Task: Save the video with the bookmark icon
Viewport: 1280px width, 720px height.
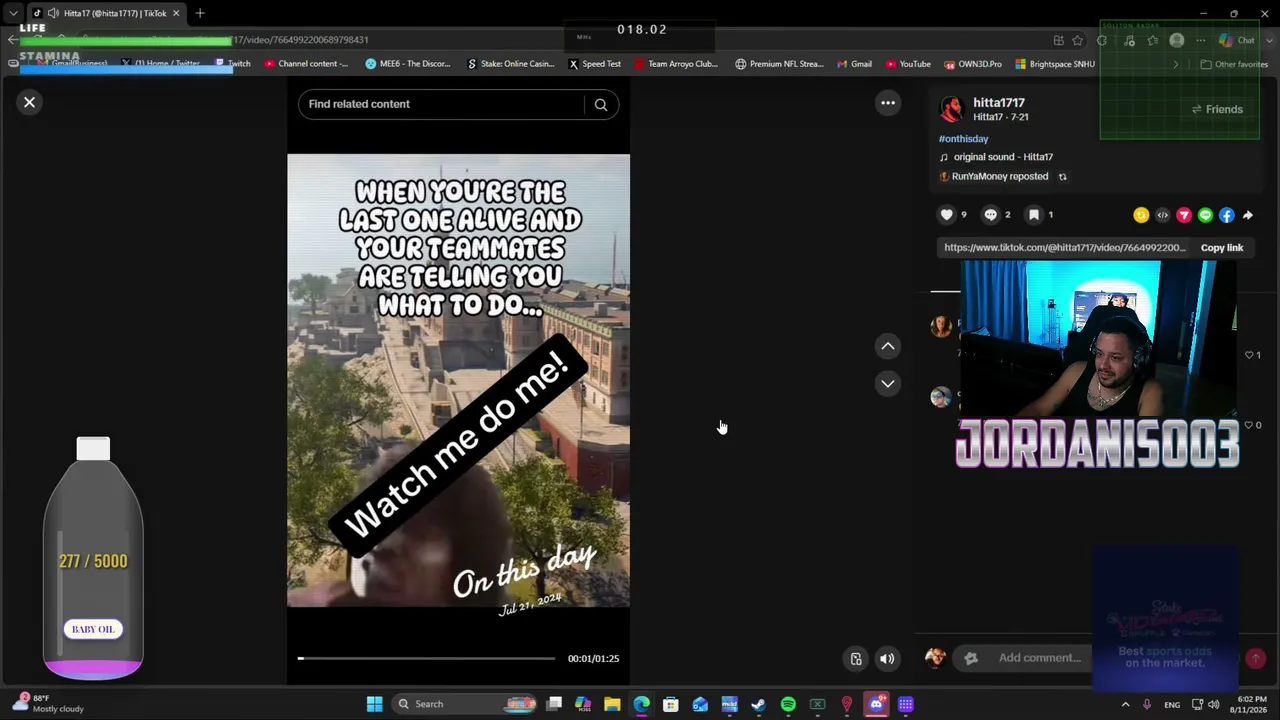Action: click(1034, 215)
